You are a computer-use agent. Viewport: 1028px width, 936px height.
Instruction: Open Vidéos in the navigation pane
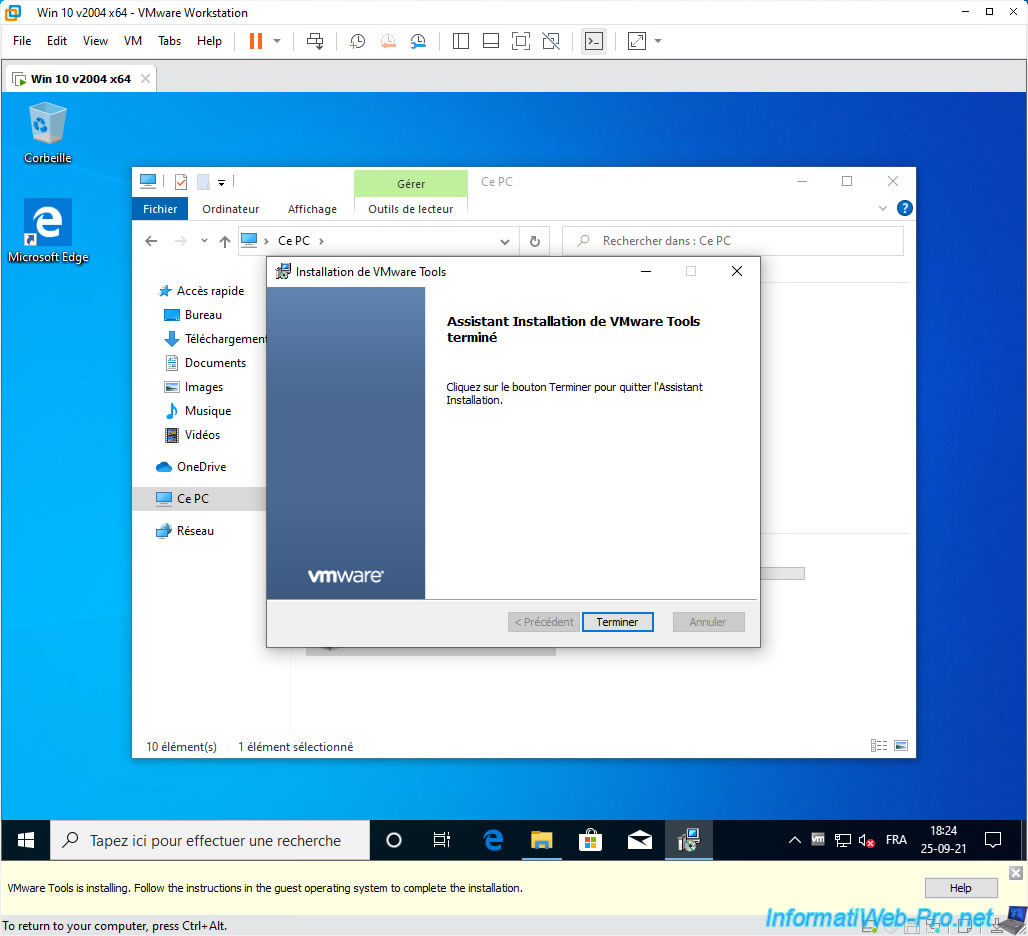191,435
